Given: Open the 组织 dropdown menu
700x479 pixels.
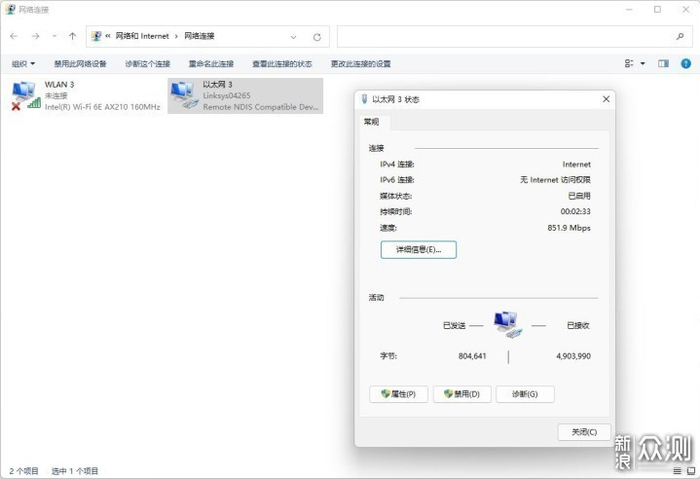Looking at the screenshot, I should [x=23, y=63].
